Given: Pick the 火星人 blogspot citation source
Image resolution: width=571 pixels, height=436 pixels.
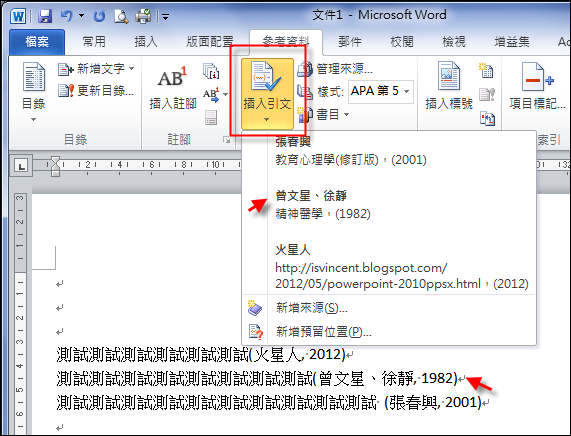Looking at the screenshot, I should pyautogui.click(x=389, y=267).
